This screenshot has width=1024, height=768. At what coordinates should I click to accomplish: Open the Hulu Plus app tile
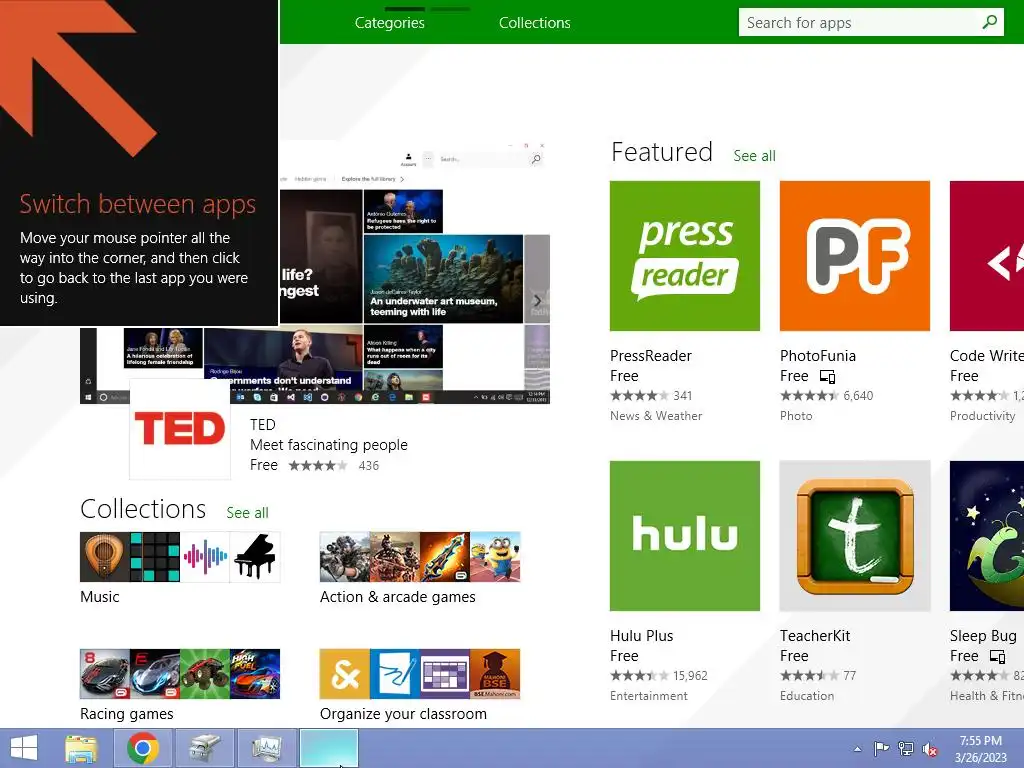click(x=684, y=536)
